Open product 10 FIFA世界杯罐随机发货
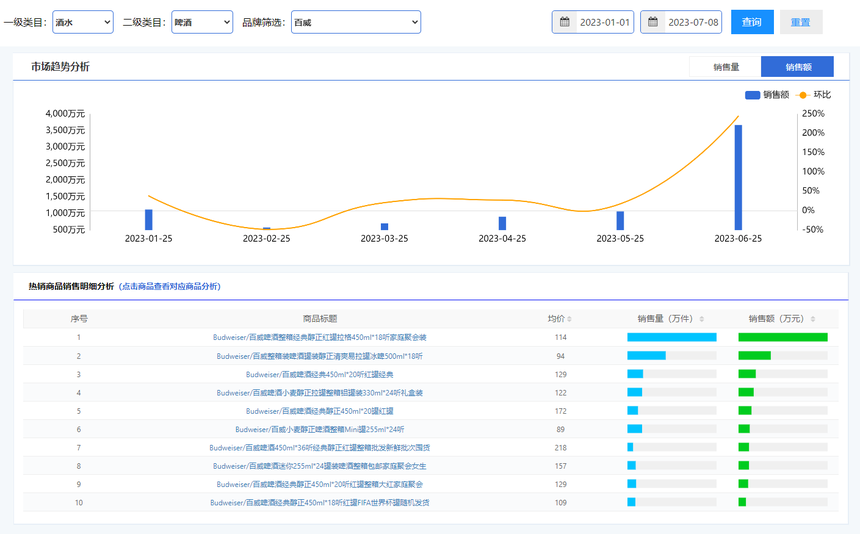860x534 pixels. (x=320, y=503)
